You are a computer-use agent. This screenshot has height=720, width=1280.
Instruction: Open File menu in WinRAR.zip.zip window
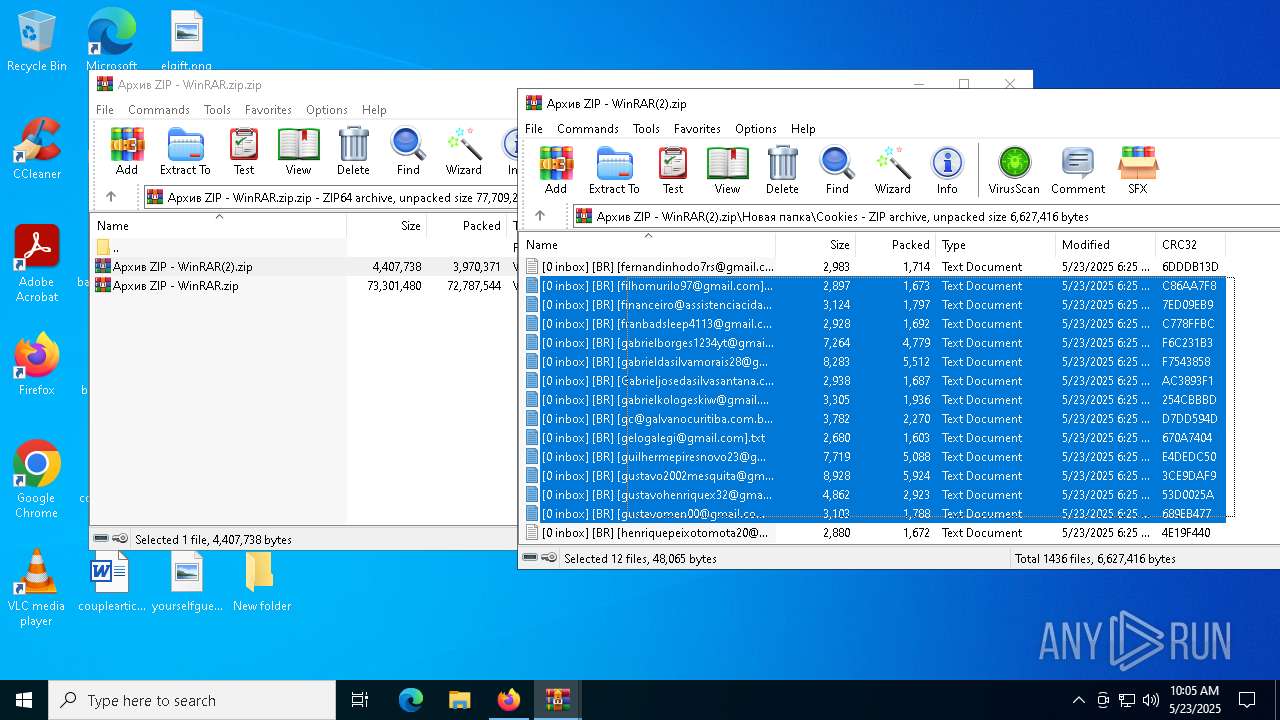(105, 110)
